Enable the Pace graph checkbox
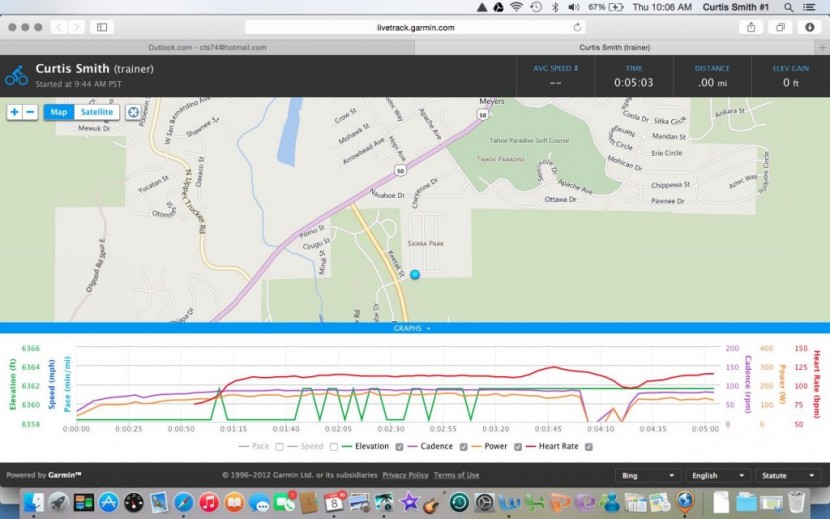The image size is (830, 519). click(279, 447)
